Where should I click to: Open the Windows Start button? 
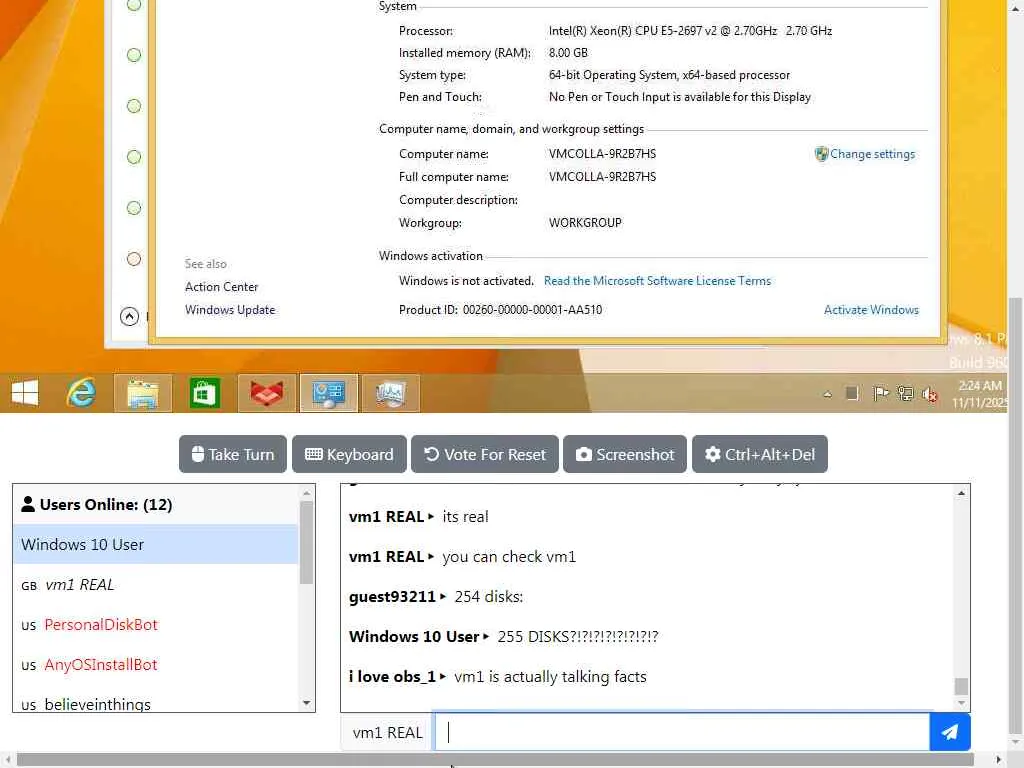tap(25, 393)
